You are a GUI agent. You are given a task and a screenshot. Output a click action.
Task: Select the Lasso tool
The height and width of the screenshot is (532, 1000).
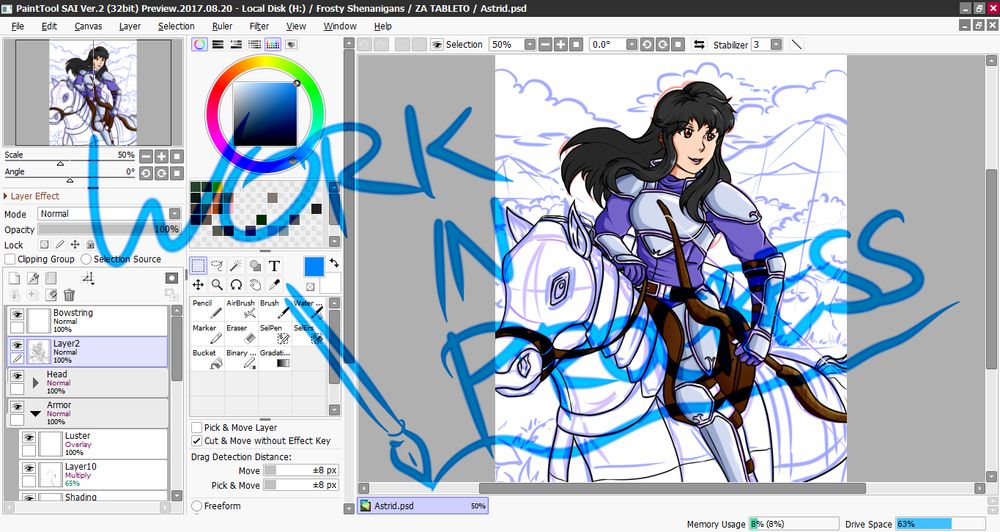tap(217, 265)
